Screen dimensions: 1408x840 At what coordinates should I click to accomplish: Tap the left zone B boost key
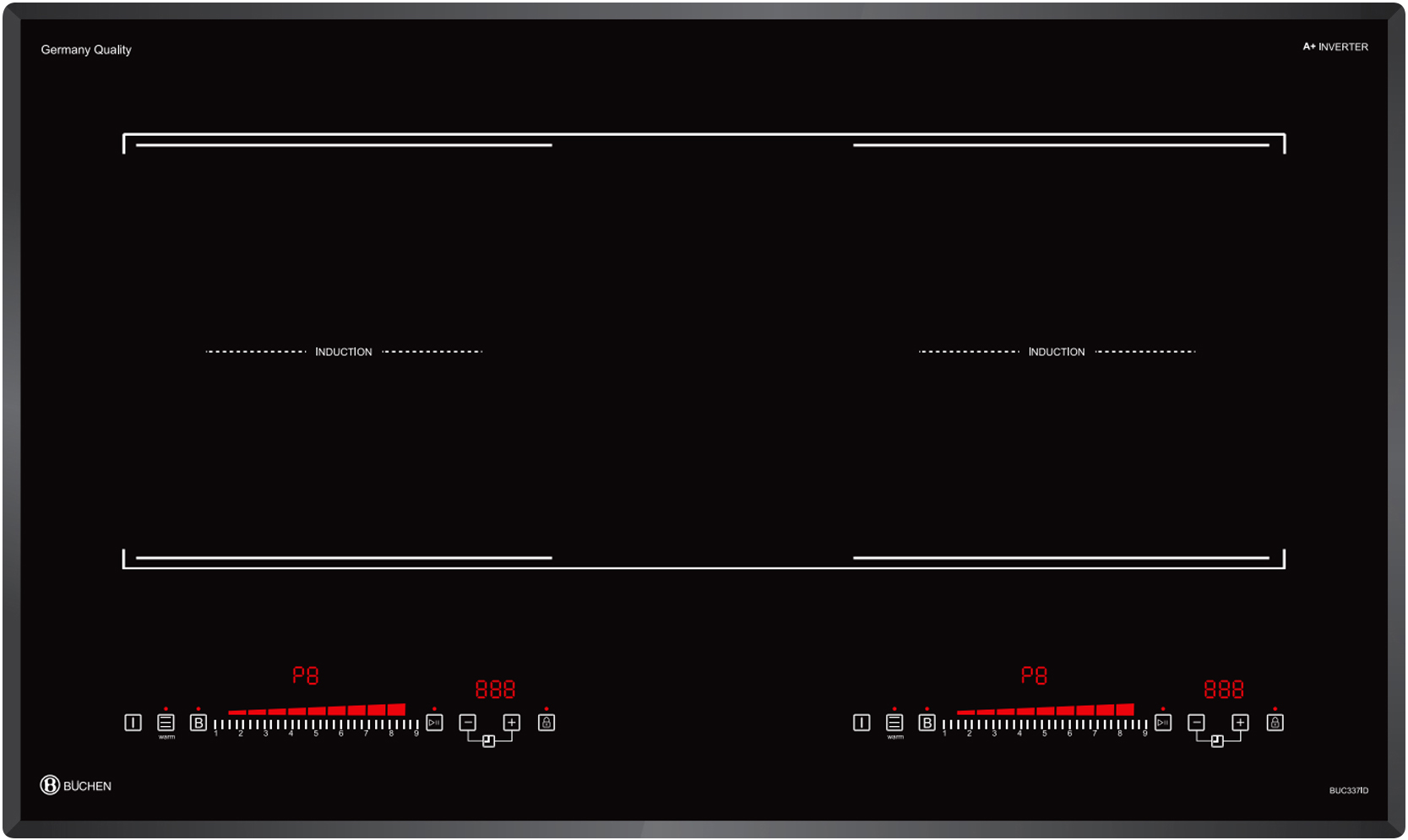click(x=198, y=723)
